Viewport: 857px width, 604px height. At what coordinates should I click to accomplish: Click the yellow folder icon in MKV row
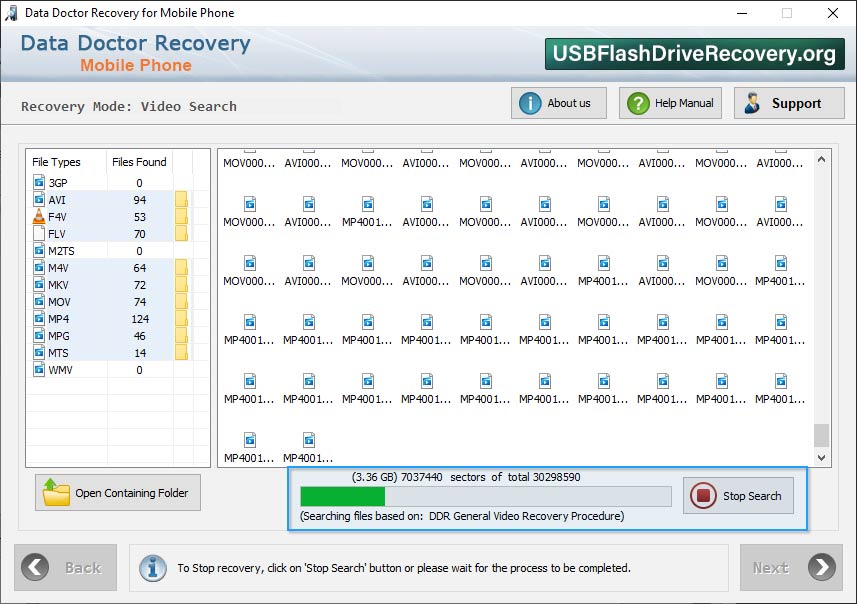coord(181,284)
